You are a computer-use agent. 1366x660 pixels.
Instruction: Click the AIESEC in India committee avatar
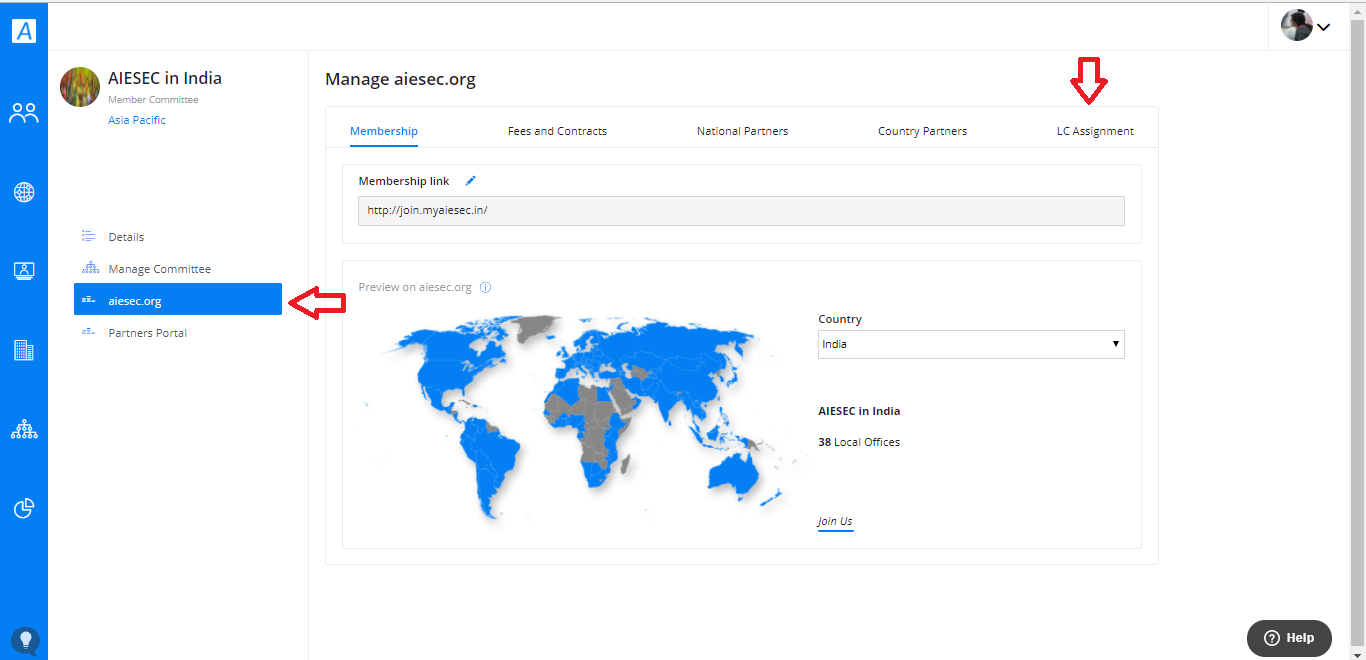pos(80,87)
